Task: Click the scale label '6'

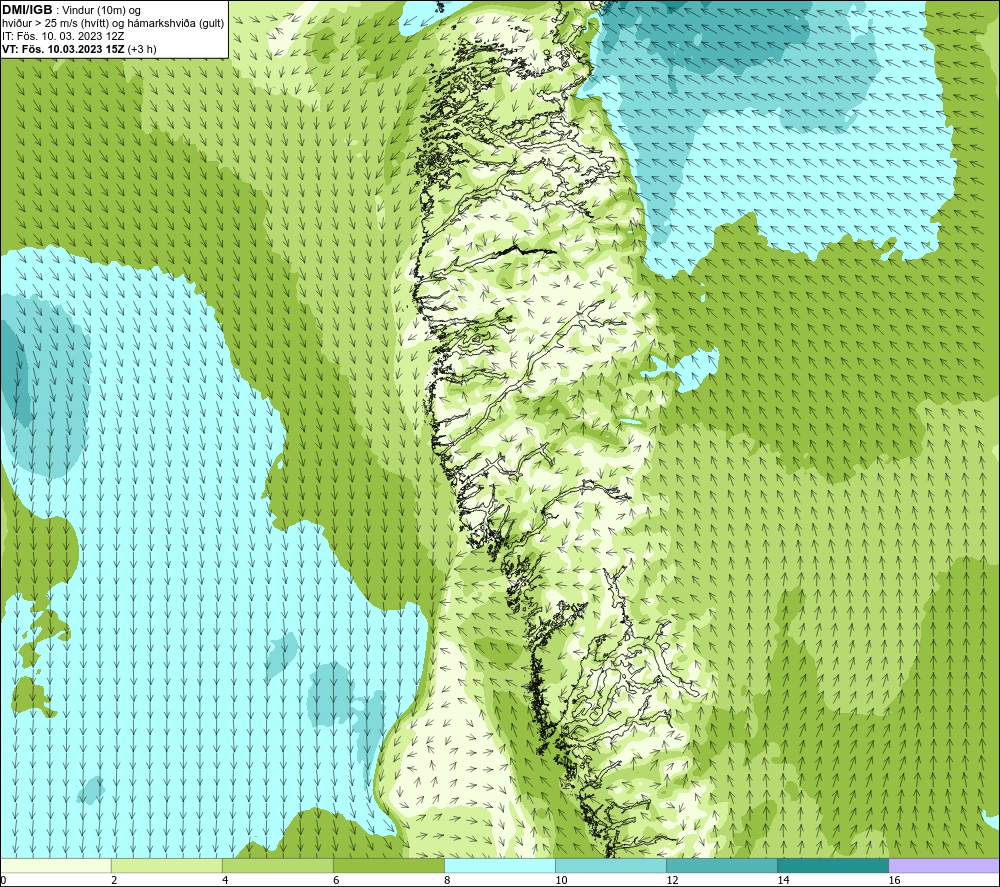Action: (336, 881)
